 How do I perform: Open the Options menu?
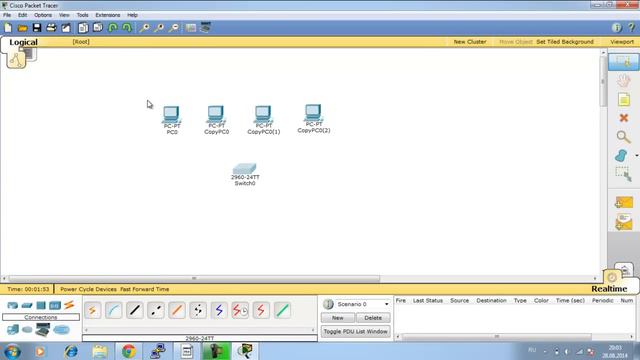click(x=43, y=15)
